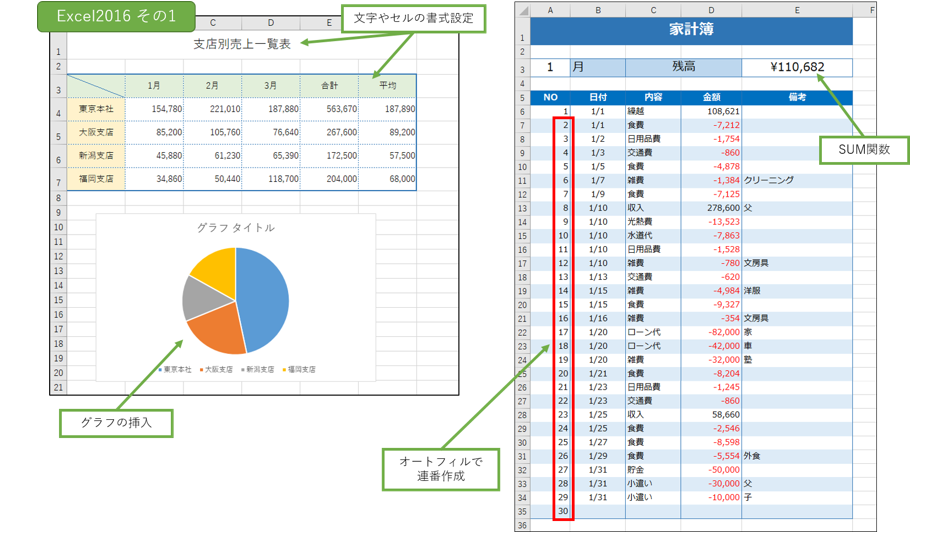This screenshot has height=533, width=947.
Task: Click the 金額 column header in household ledger
Action: click(x=711, y=98)
